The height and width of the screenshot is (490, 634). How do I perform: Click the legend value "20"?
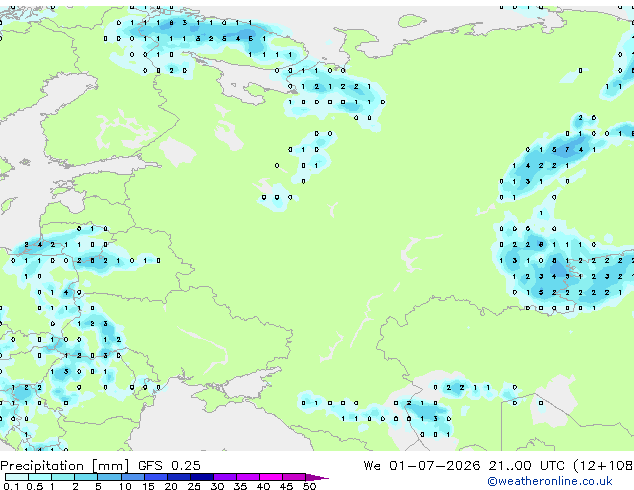(171, 486)
